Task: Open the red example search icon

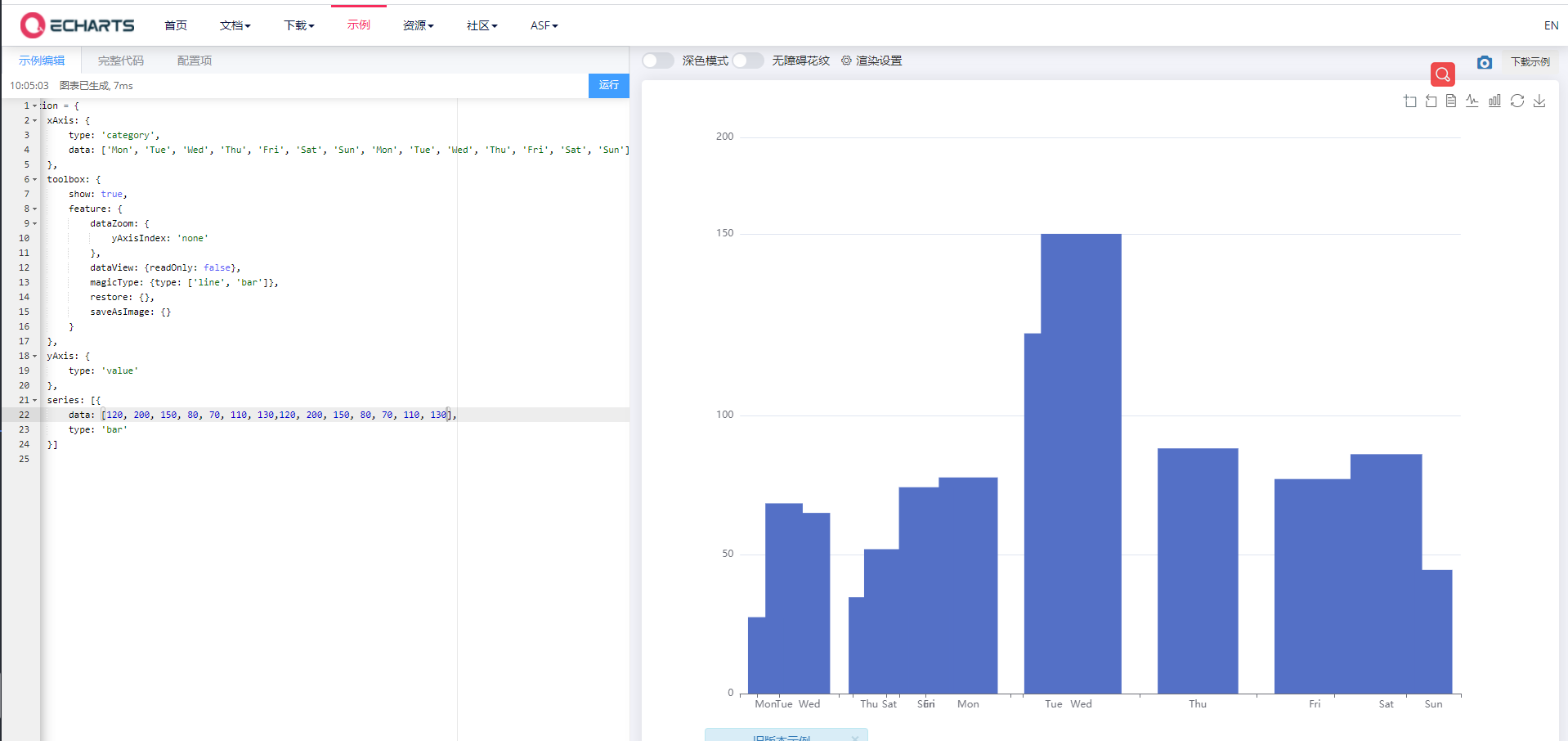Action: point(1442,74)
